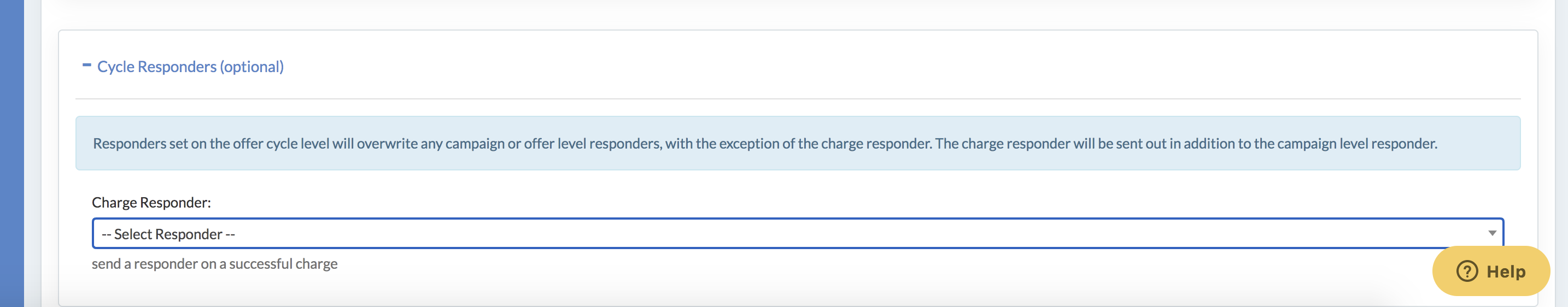
Task: Click the "-- Select Responder --" placeholder text
Action: [x=168, y=234]
